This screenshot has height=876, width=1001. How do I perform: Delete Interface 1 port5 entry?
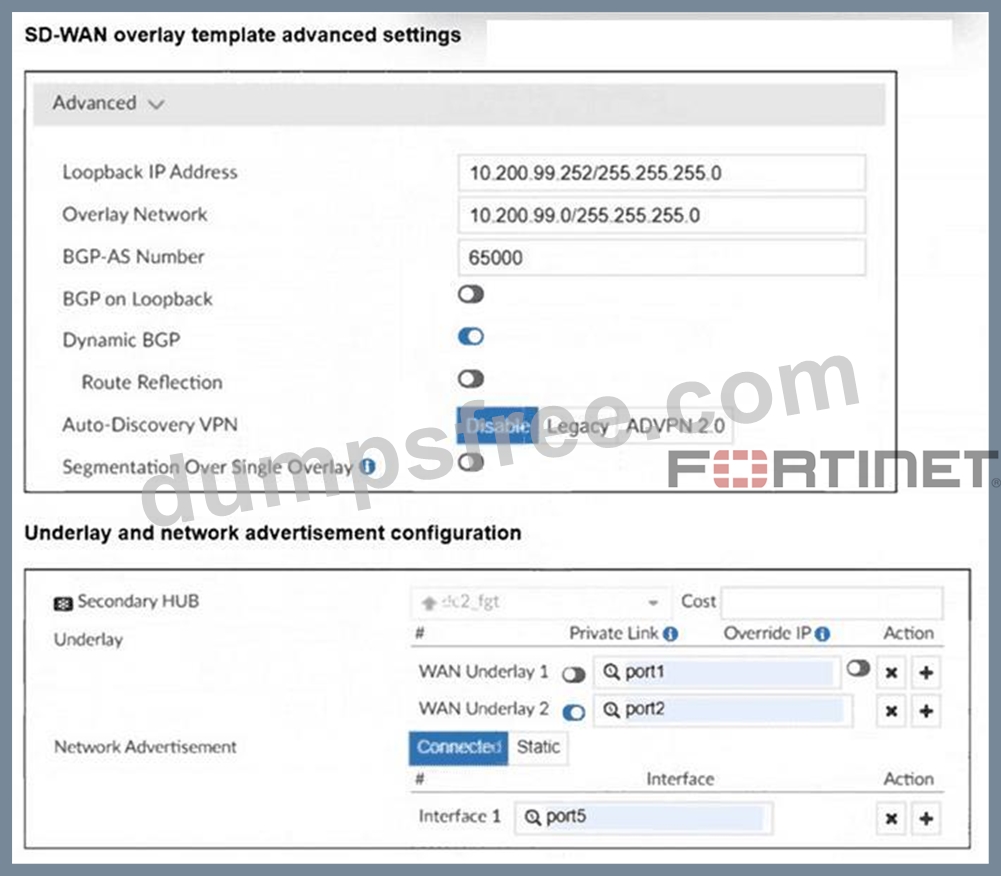[x=891, y=818]
